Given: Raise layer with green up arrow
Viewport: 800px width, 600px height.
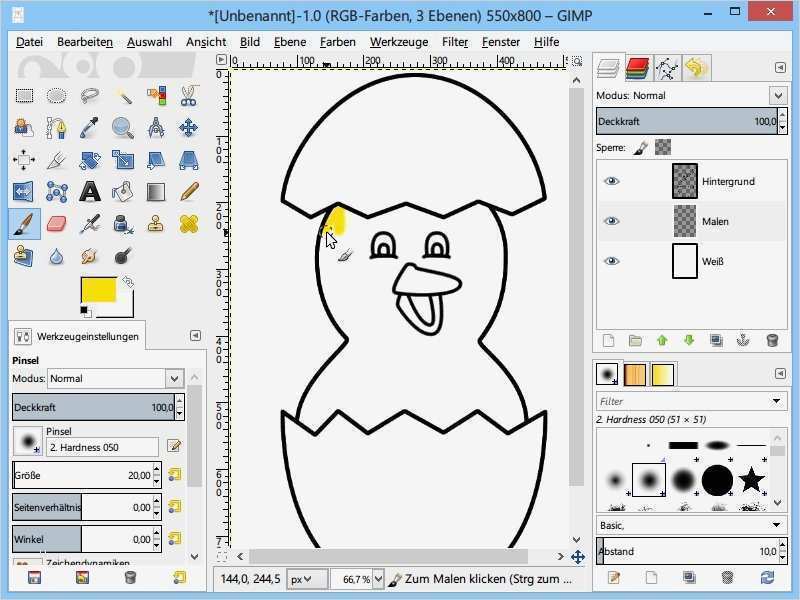Looking at the screenshot, I should [x=662, y=340].
